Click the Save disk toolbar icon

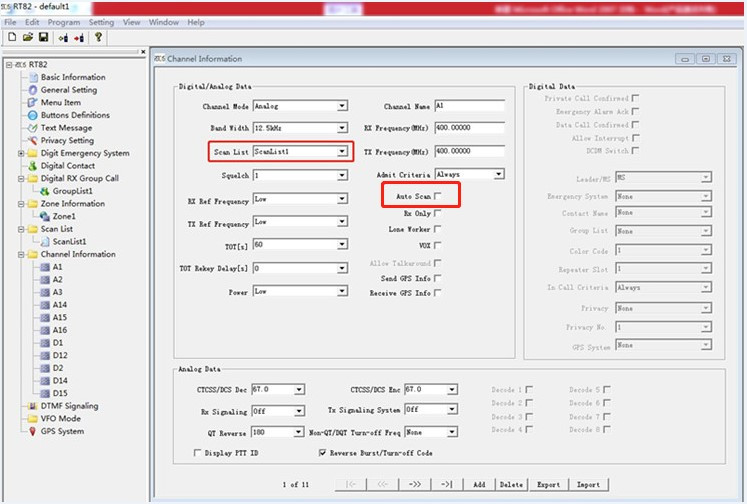[43, 38]
